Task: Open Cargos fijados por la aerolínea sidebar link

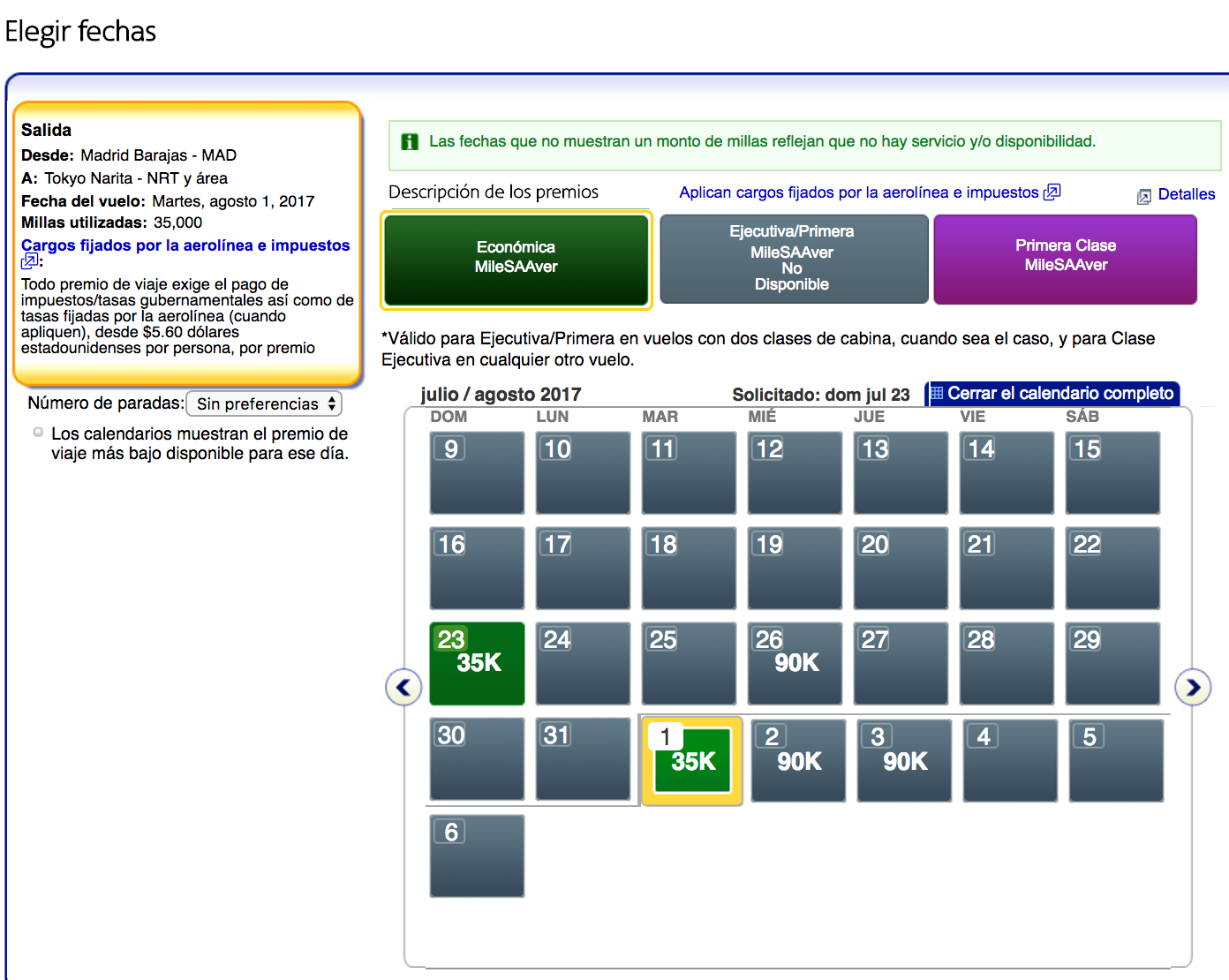Action: tap(185, 245)
